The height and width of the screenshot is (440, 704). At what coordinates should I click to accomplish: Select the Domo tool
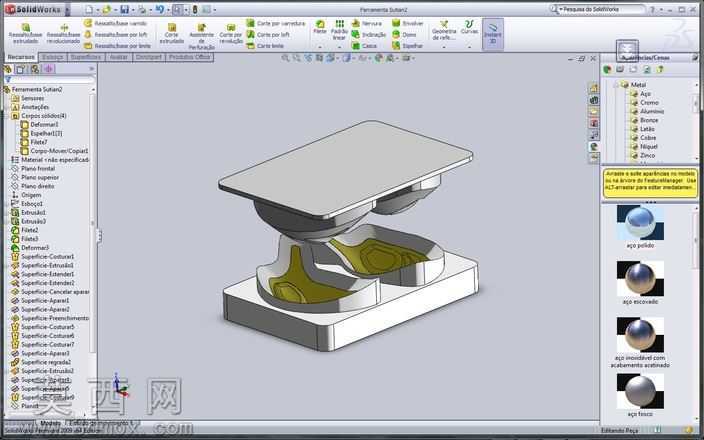[404, 34]
